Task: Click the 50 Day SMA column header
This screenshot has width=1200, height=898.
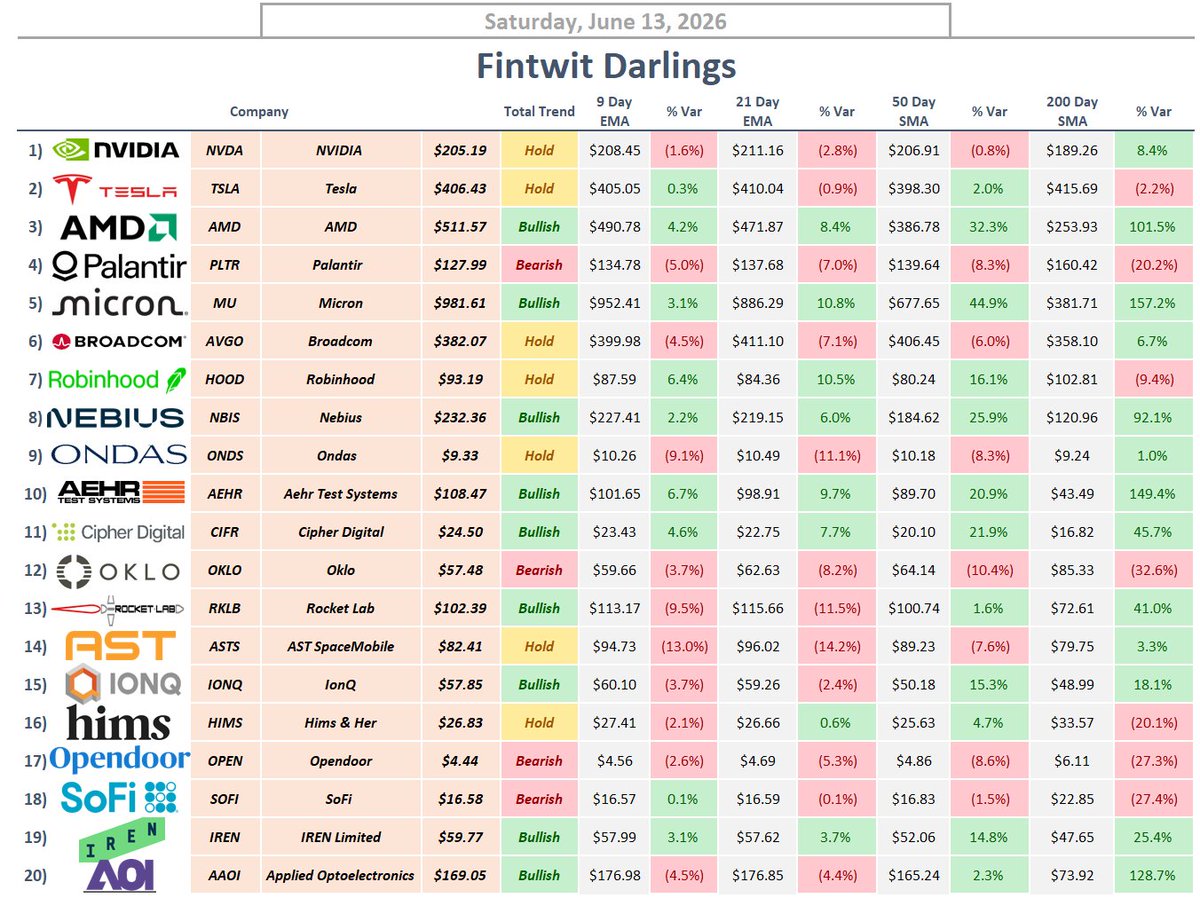Action: (x=913, y=111)
